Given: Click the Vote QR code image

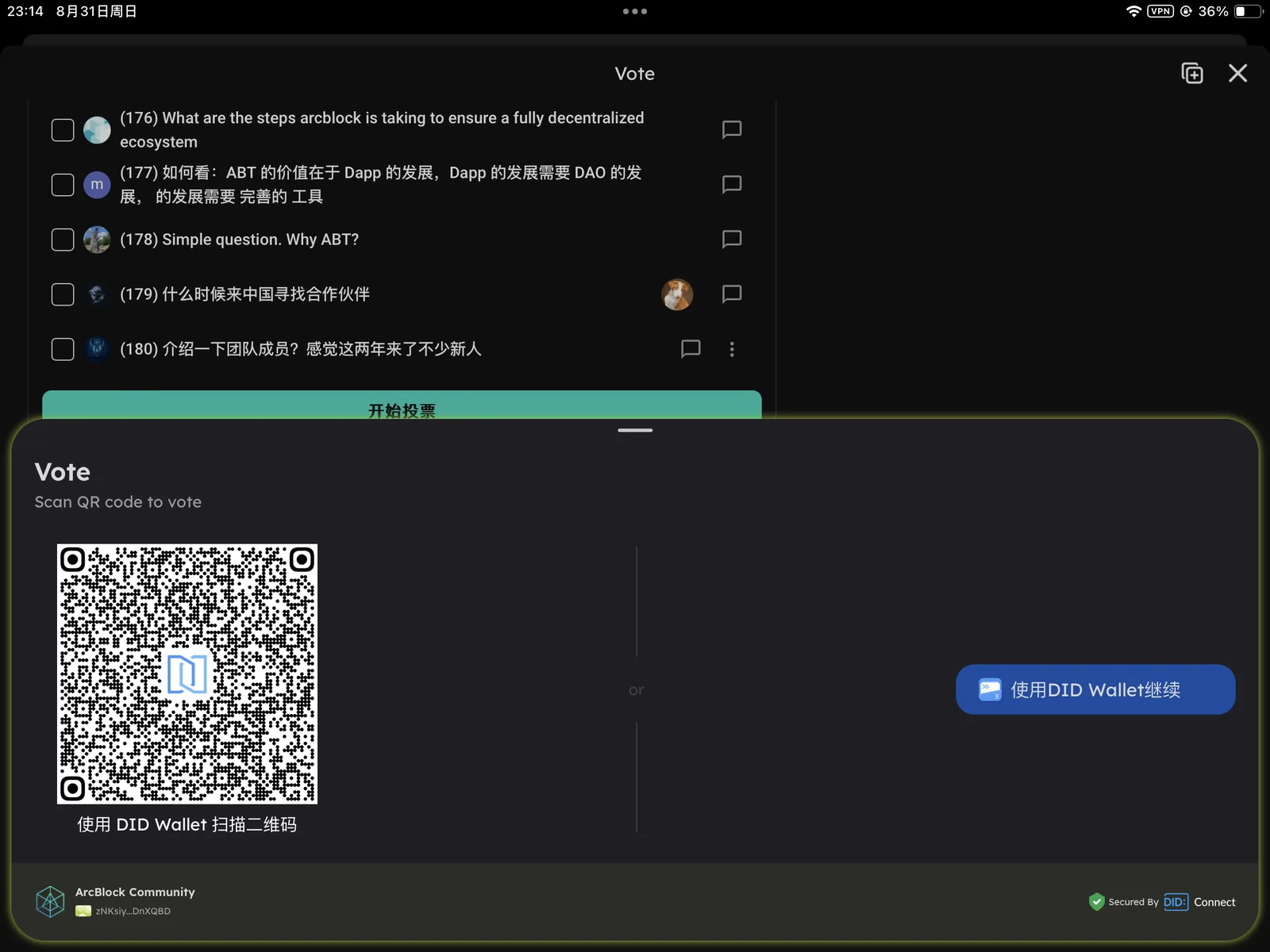Looking at the screenshot, I should [187, 674].
